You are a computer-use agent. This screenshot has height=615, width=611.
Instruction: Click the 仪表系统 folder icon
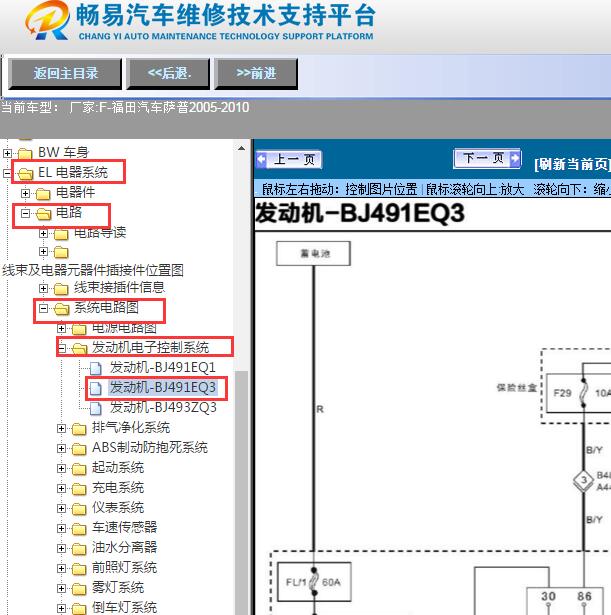point(79,509)
